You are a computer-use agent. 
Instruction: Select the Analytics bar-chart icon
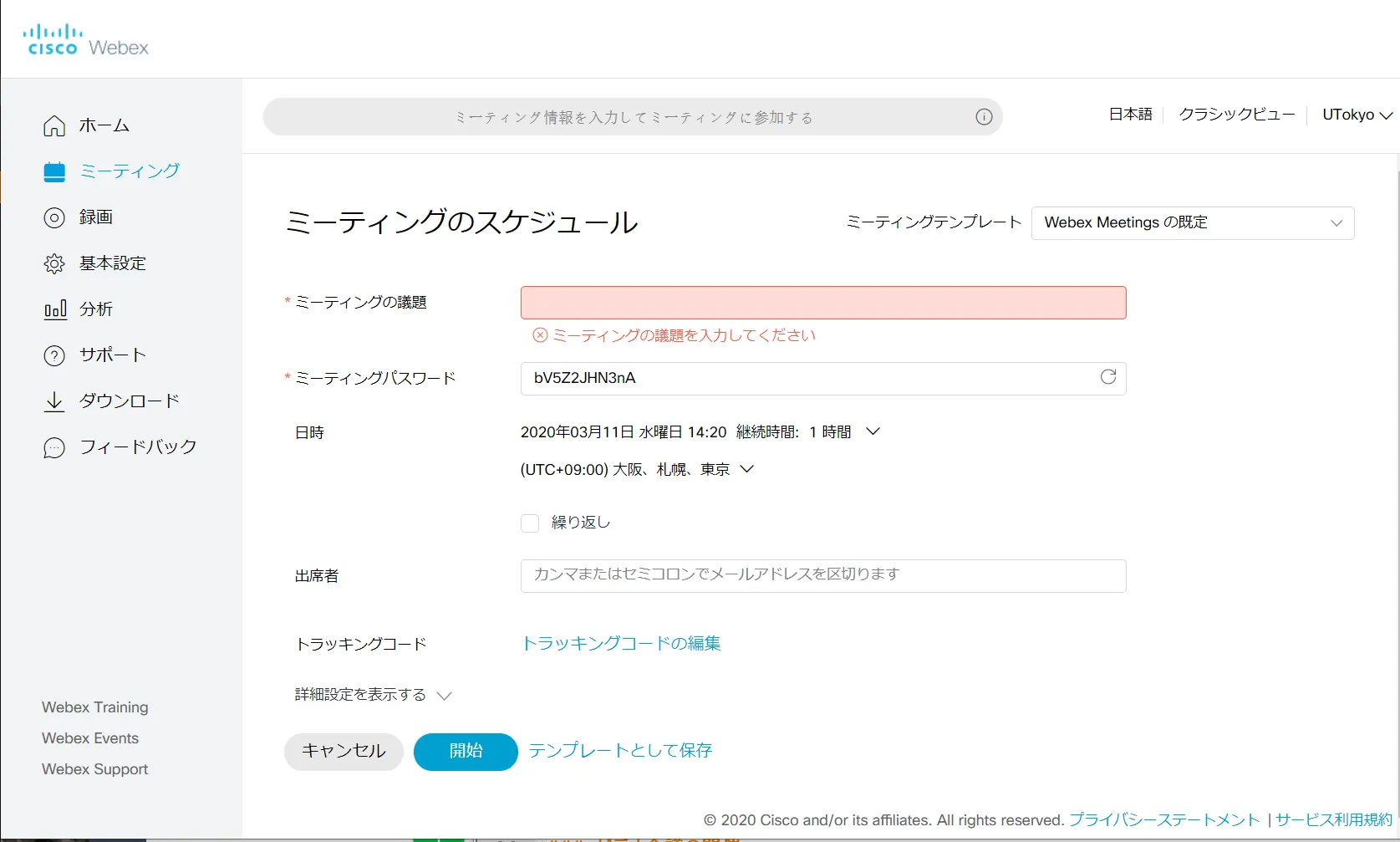[x=53, y=309]
